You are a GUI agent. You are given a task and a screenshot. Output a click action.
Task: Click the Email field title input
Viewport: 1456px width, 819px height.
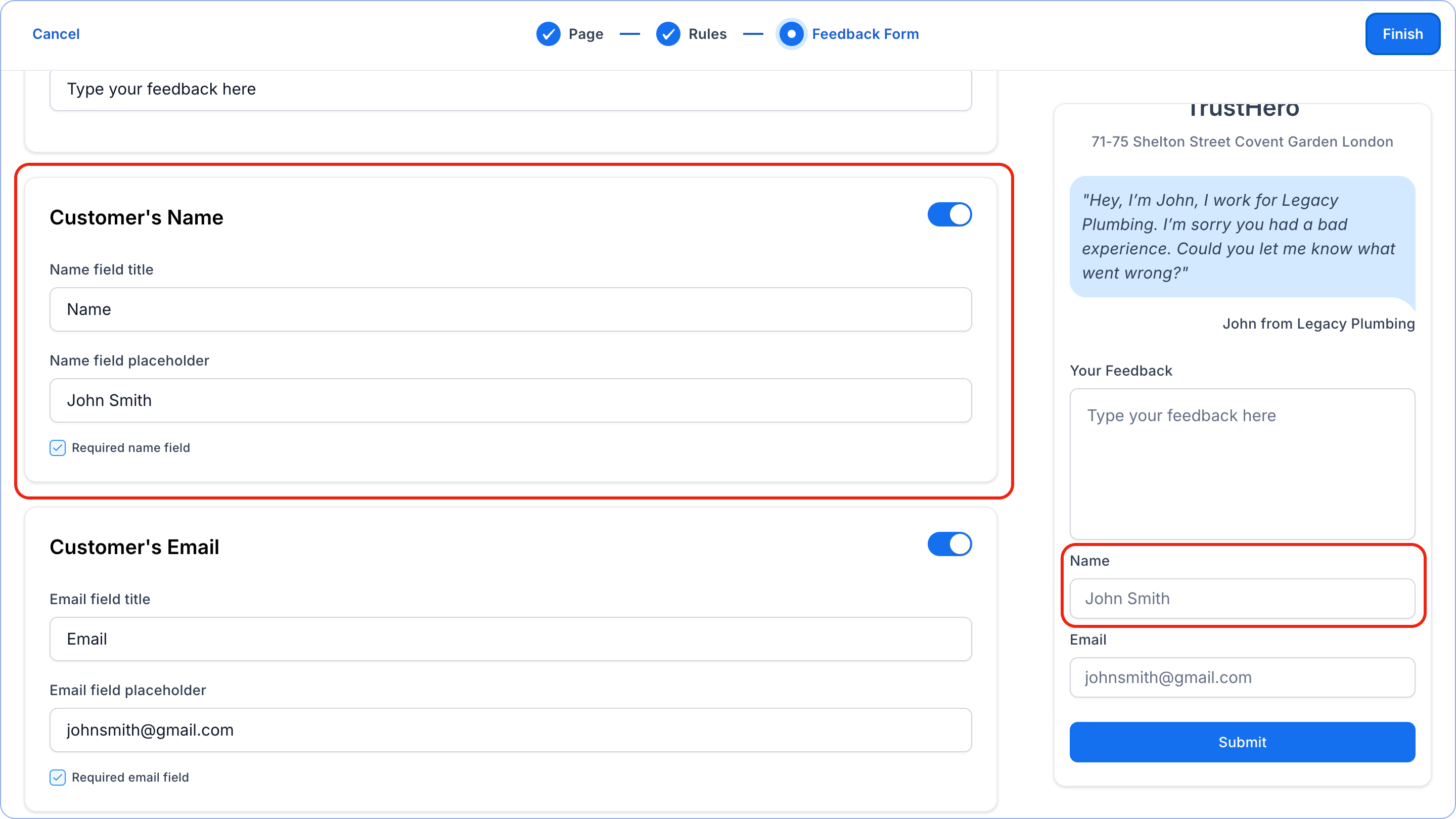pos(511,639)
